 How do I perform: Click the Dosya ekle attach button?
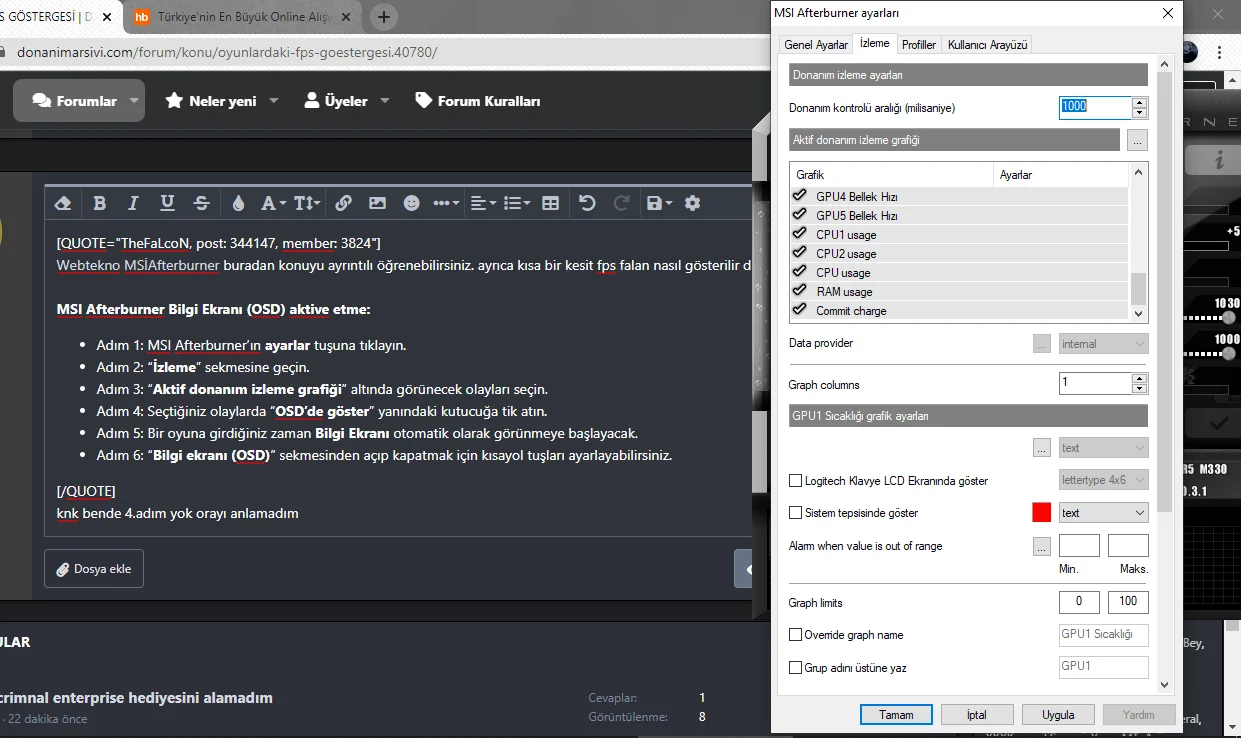pos(94,569)
